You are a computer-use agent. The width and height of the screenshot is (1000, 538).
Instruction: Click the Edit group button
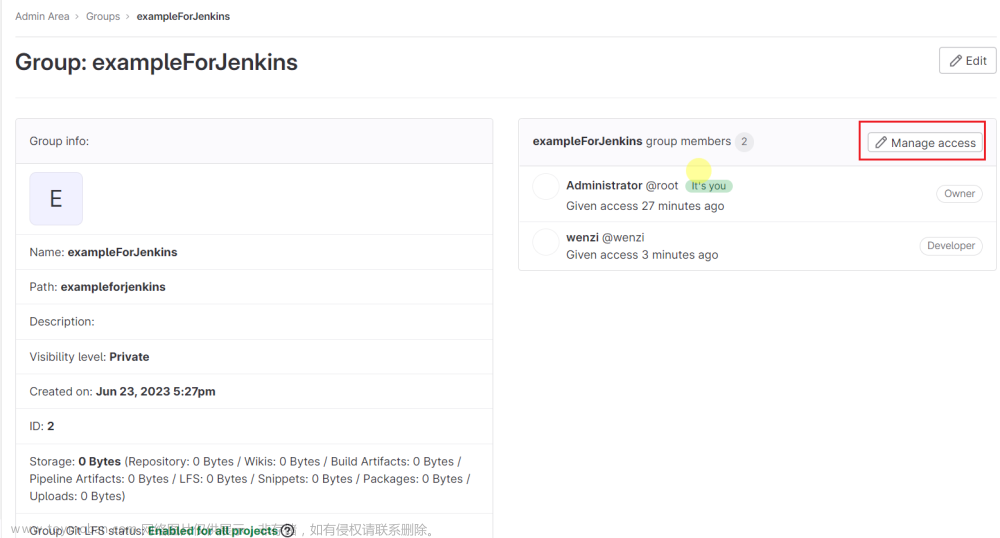(967, 61)
